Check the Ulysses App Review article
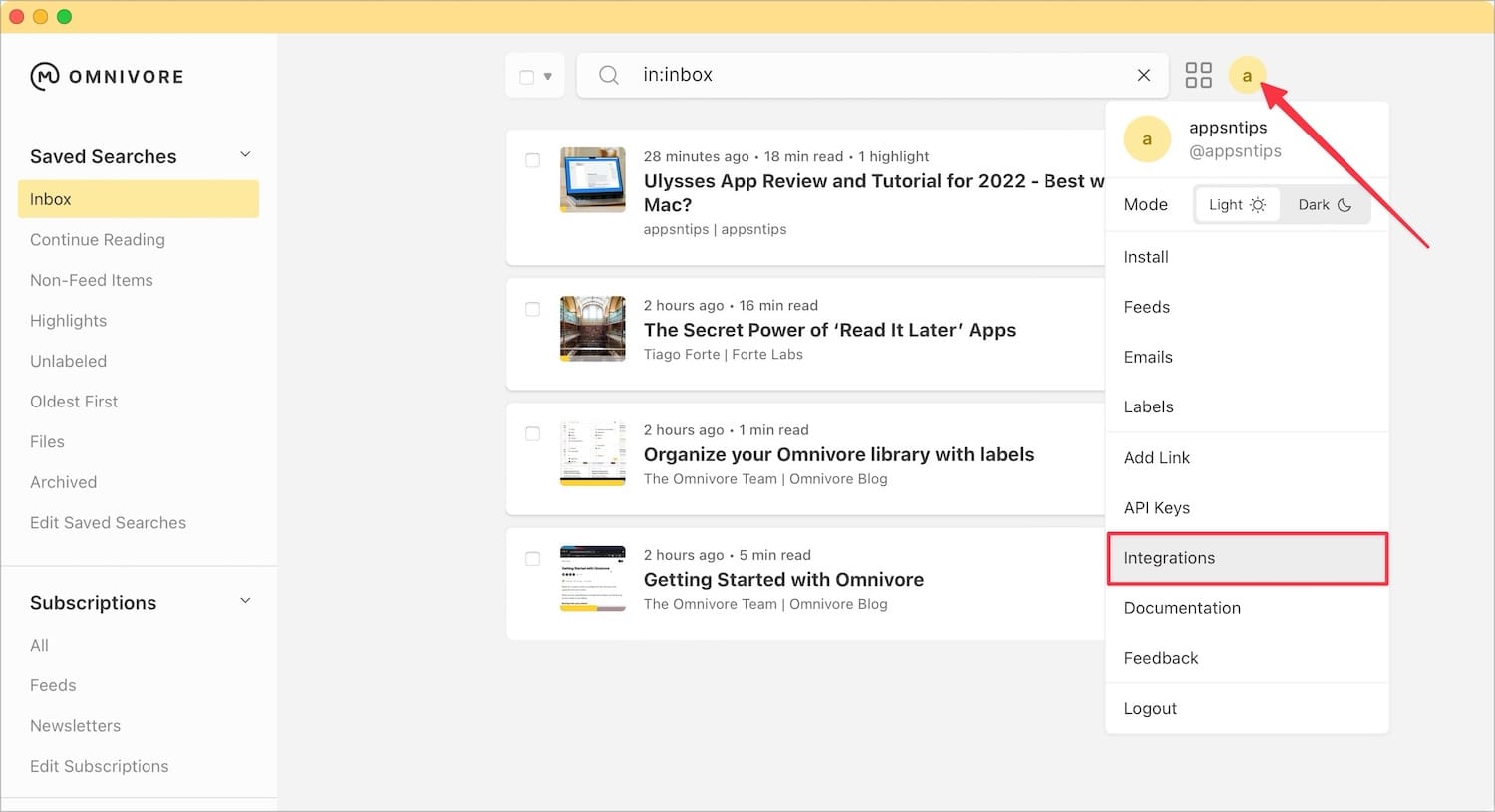Viewport: 1495px width, 812px height. (x=533, y=160)
